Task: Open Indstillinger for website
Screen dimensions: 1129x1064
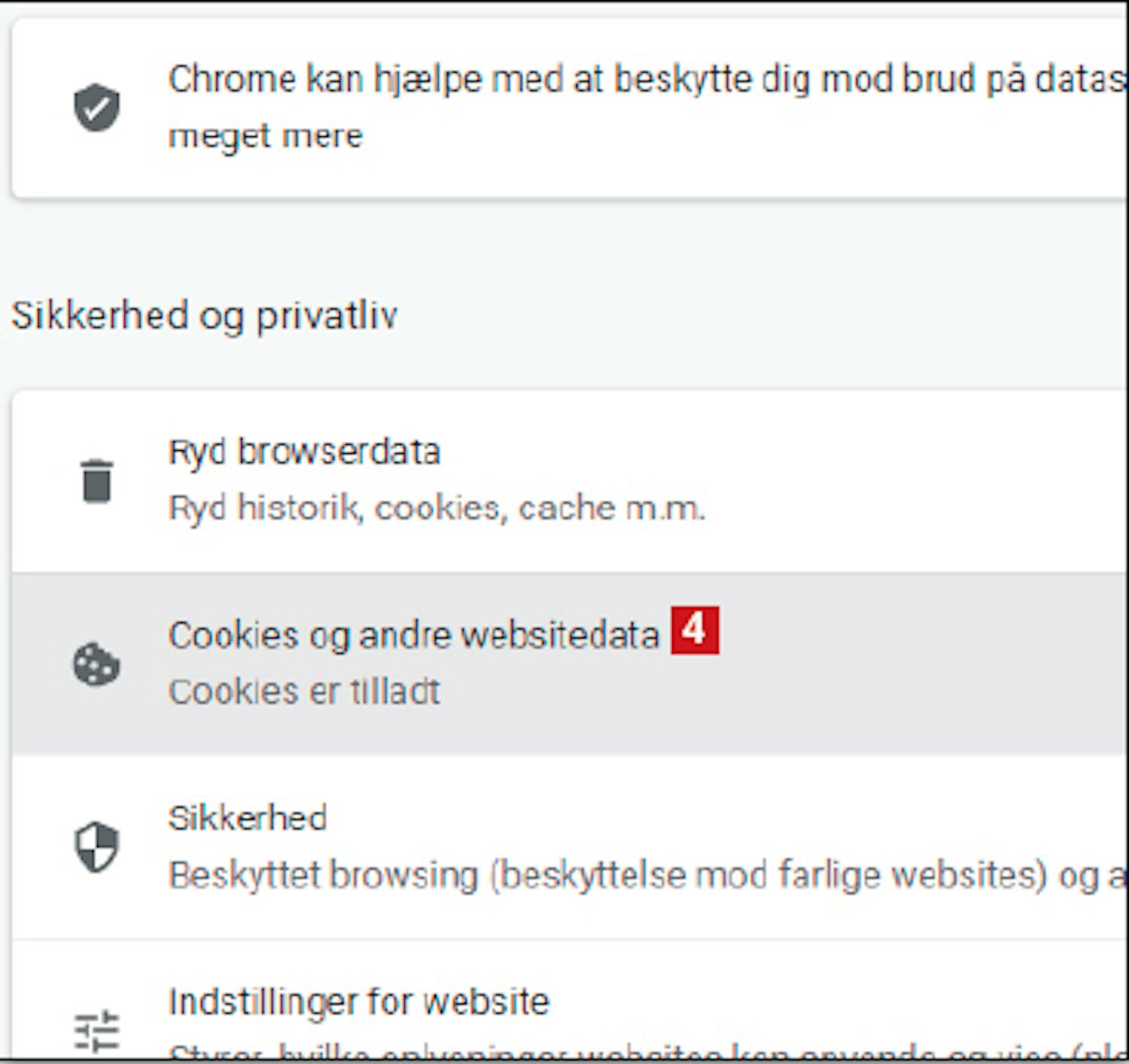Action: (359, 1002)
